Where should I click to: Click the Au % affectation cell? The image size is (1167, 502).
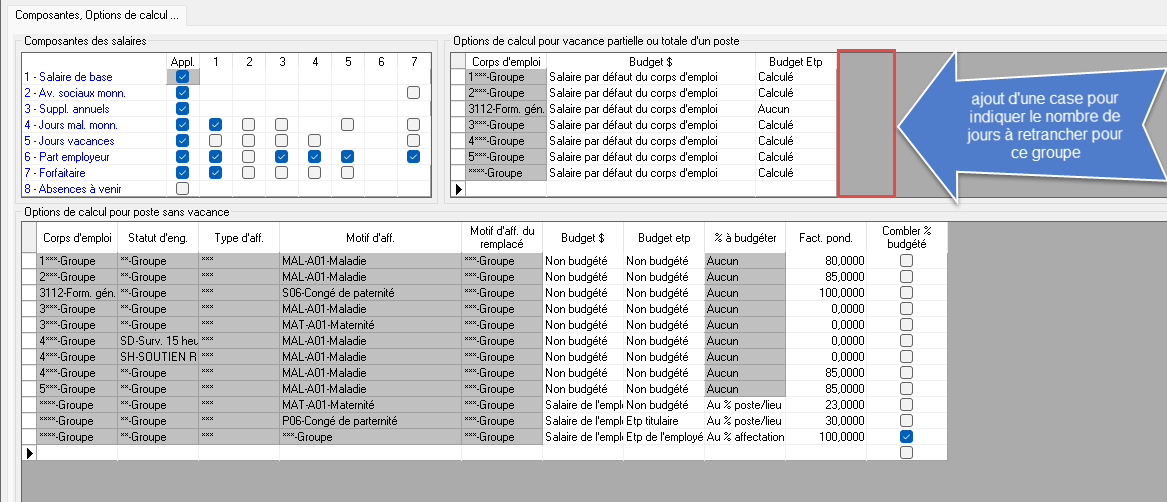(x=744, y=437)
